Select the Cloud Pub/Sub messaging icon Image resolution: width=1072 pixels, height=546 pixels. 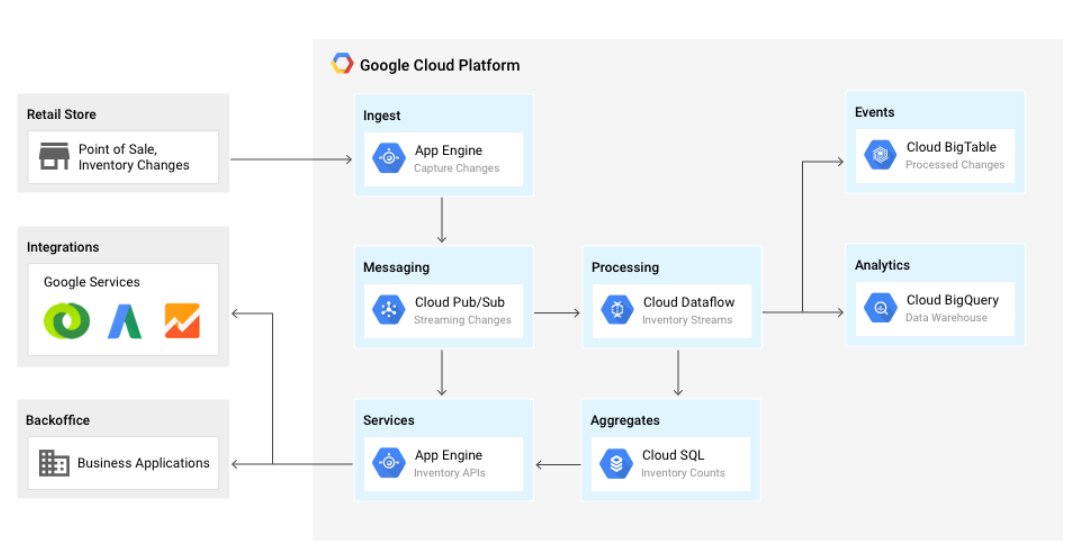tap(389, 310)
